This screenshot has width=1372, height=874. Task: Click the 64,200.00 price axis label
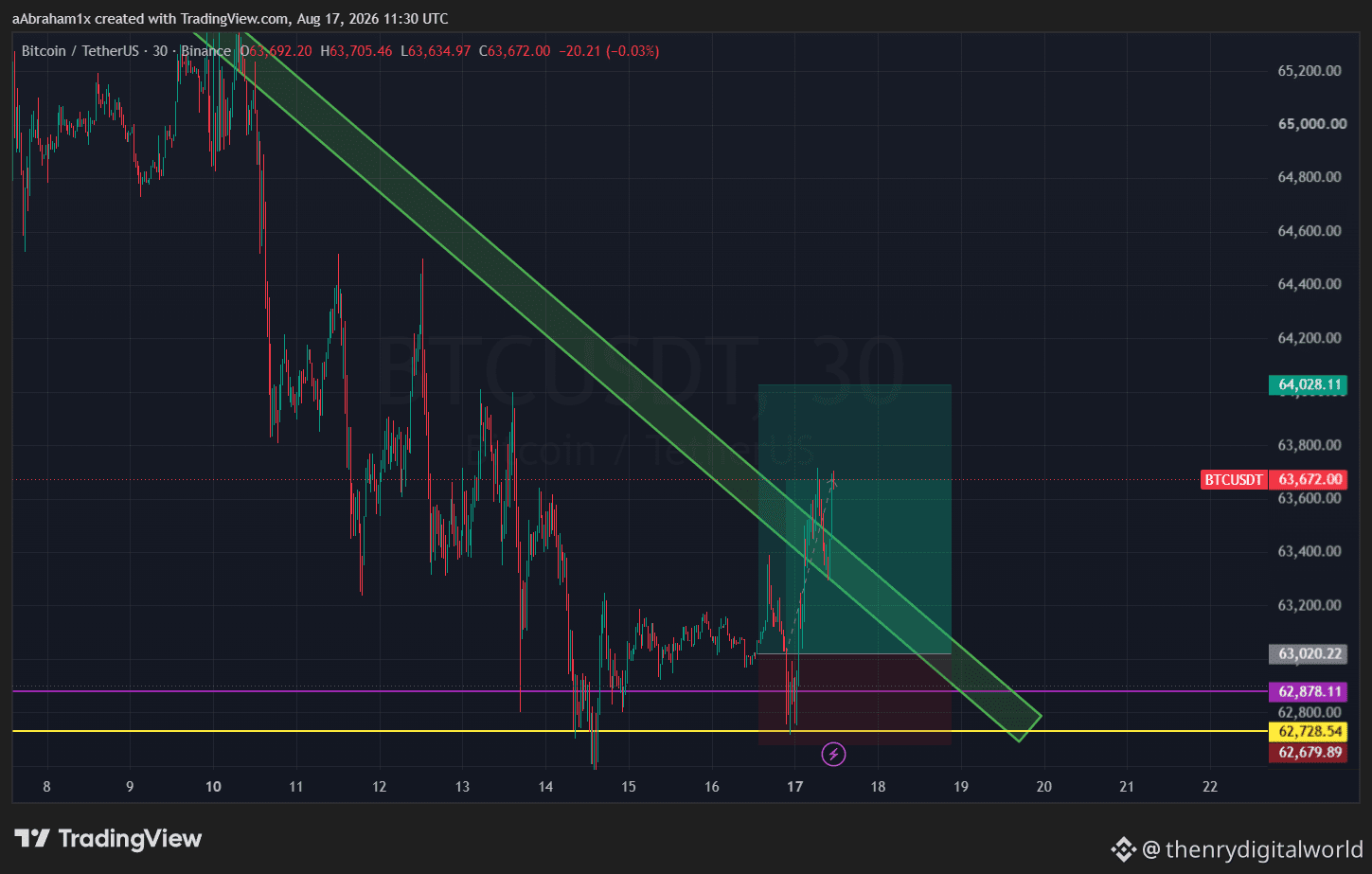(x=1310, y=338)
